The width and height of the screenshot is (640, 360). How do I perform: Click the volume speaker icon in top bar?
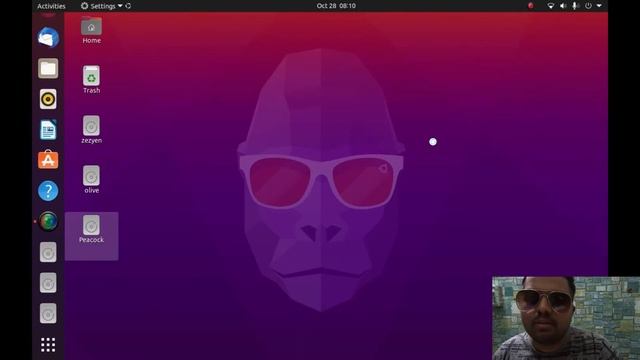pos(563,6)
